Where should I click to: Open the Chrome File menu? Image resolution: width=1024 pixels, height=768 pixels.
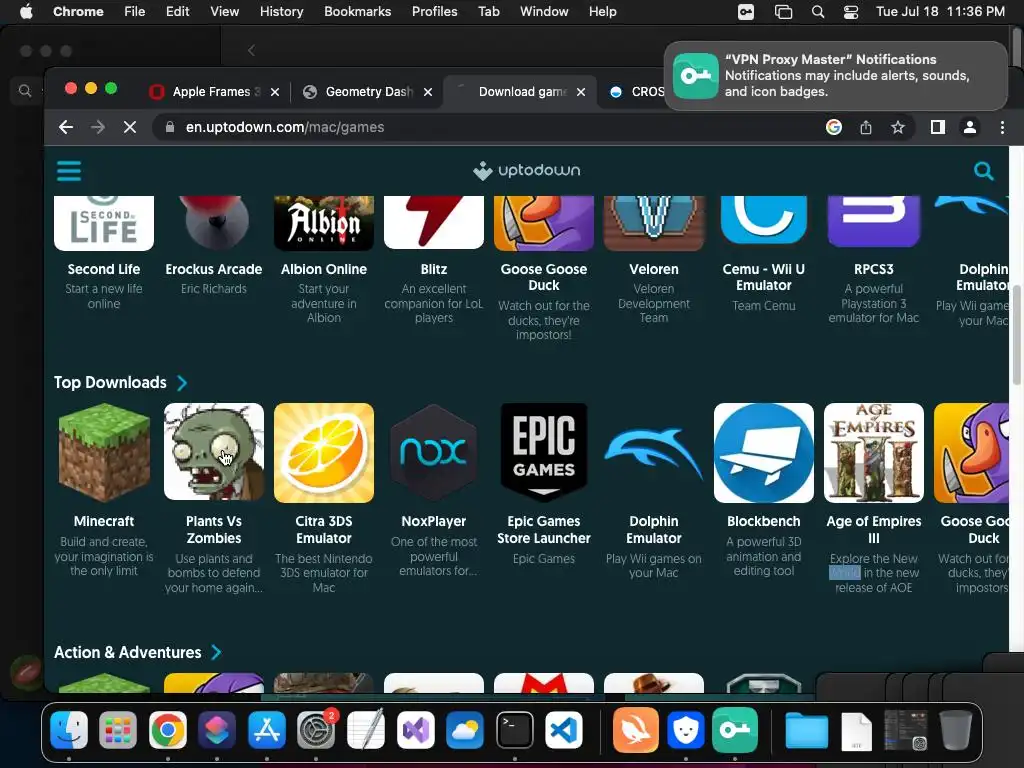pyautogui.click(x=135, y=12)
